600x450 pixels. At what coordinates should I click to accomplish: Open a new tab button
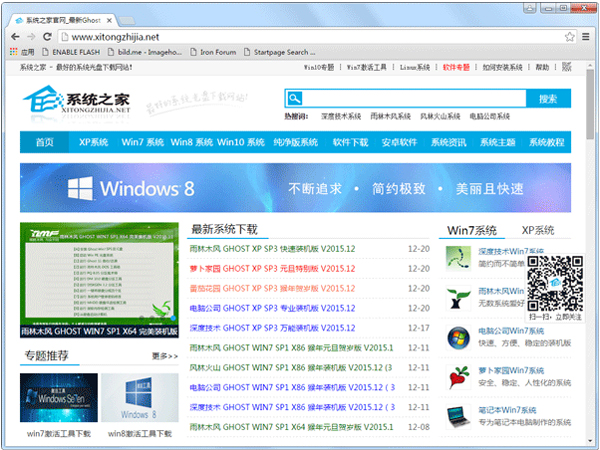coord(127,20)
